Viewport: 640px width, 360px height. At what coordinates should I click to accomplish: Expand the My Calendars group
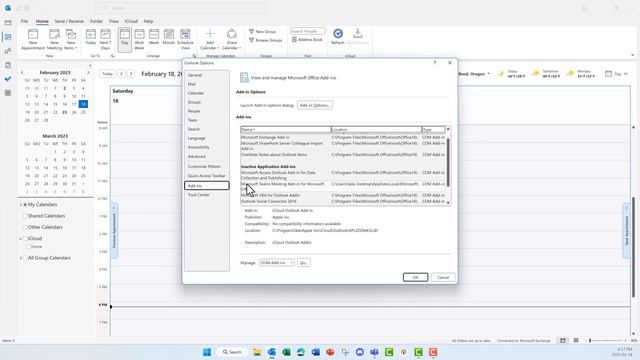click(x=21, y=204)
